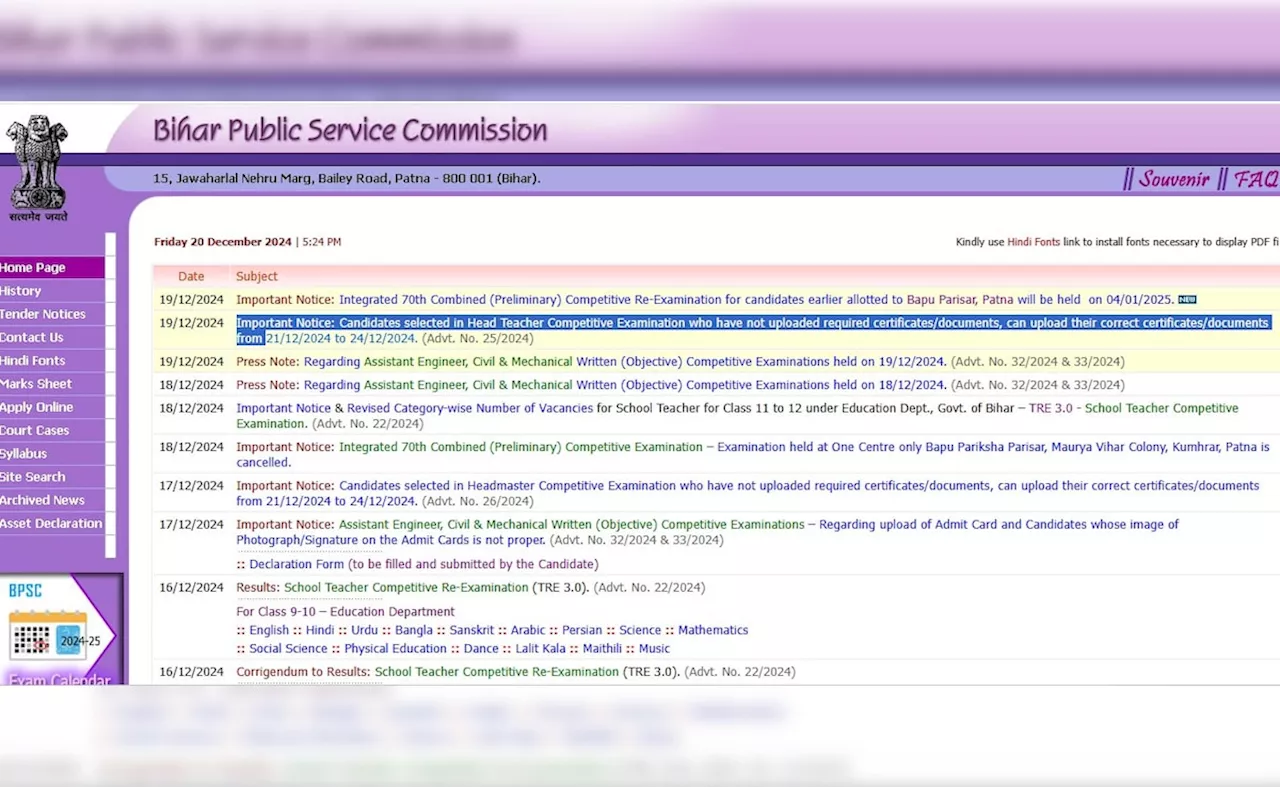Open Site Search from the sidebar
Image resolution: width=1280 pixels, height=787 pixels.
pos(52,477)
